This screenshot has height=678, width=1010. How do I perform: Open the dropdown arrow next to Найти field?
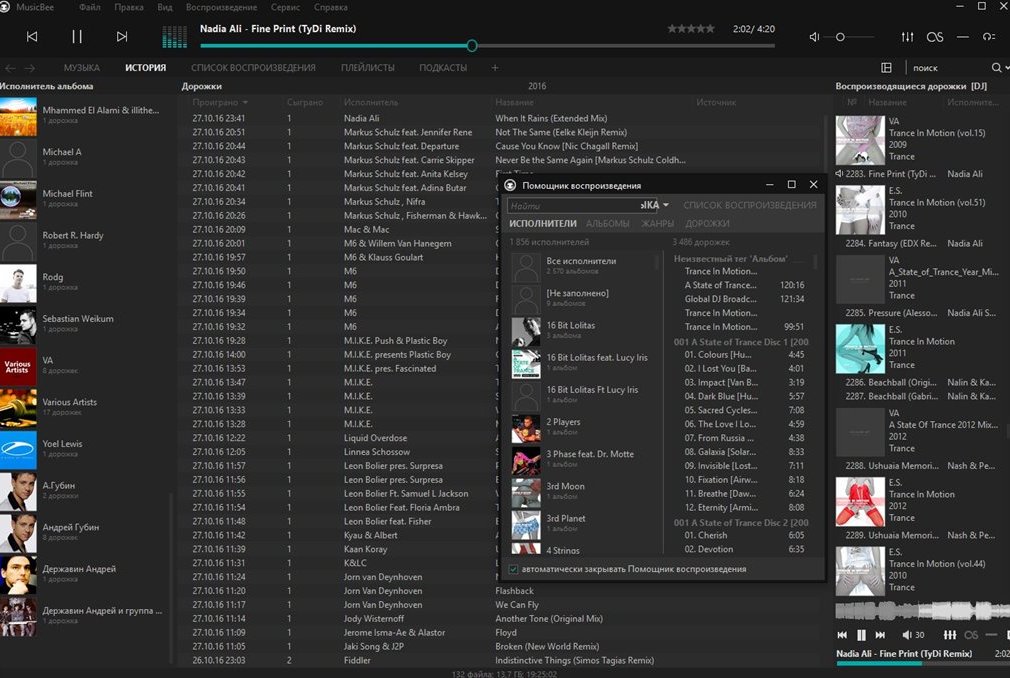click(665, 205)
